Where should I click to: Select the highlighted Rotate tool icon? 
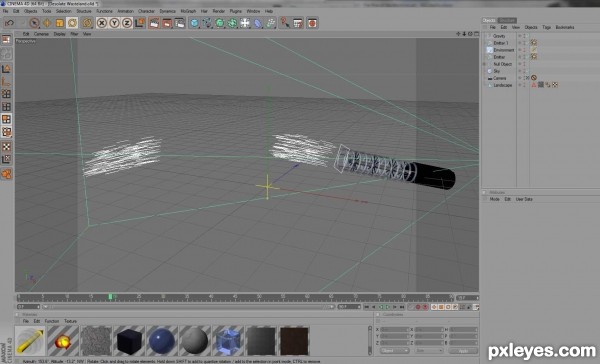click(x=72, y=23)
